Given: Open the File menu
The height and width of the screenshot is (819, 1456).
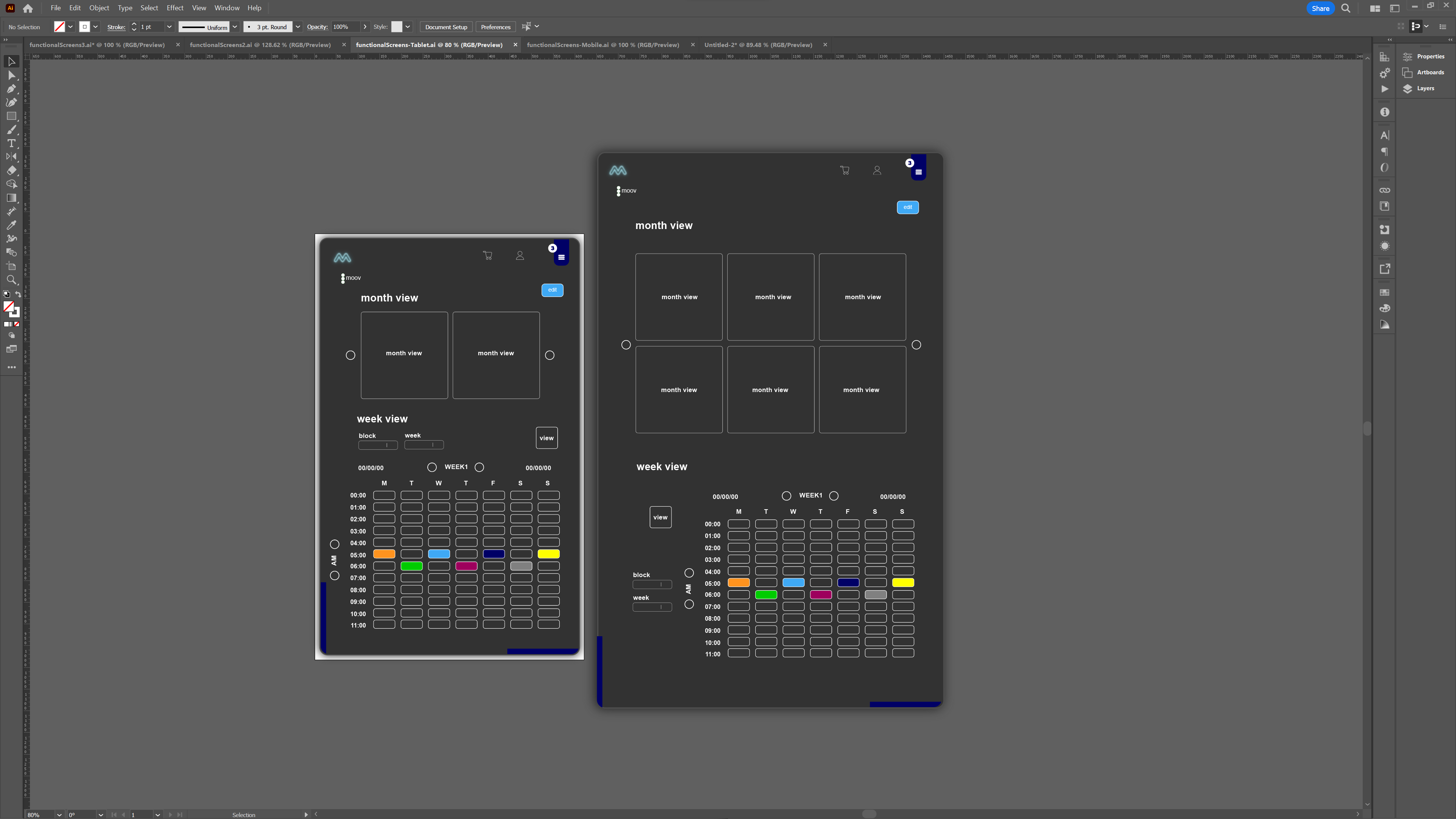Looking at the screenshot, I should (55, 8).
